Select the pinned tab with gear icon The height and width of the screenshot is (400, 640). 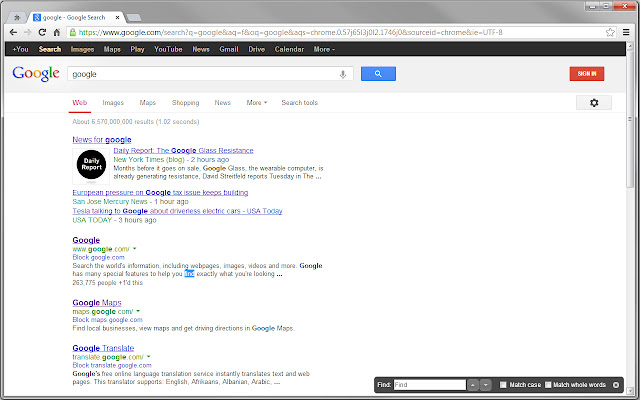pyautogui.click(x=17, y=18)
